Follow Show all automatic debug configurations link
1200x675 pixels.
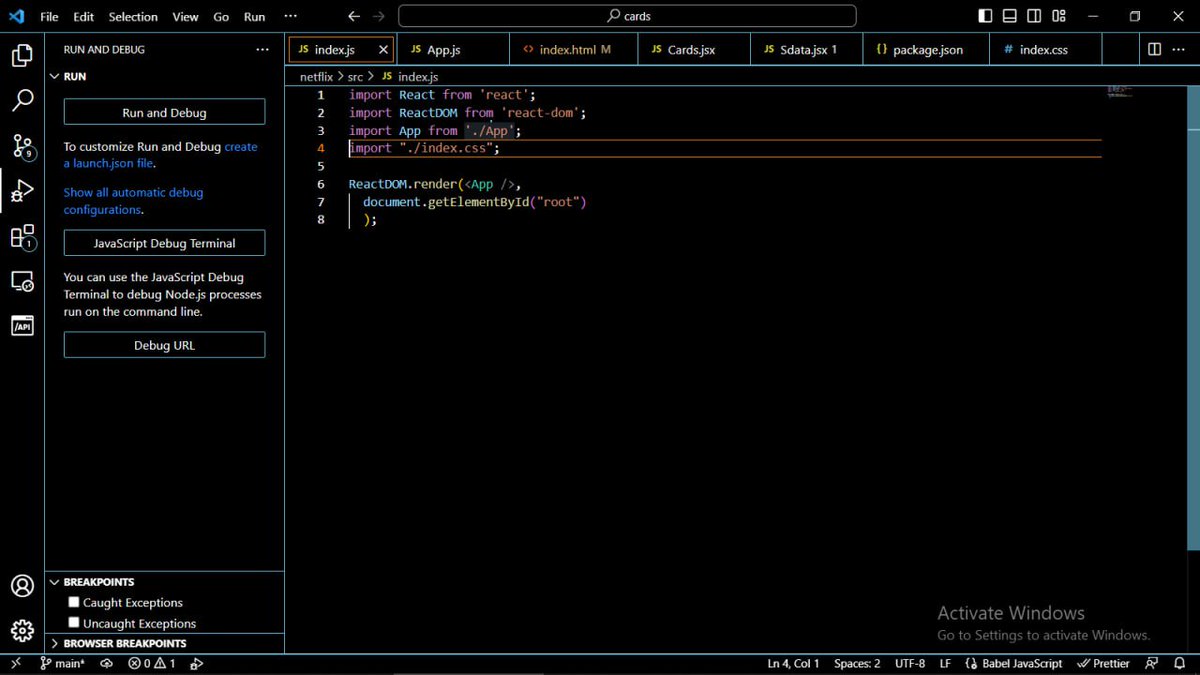pos(133,201)
